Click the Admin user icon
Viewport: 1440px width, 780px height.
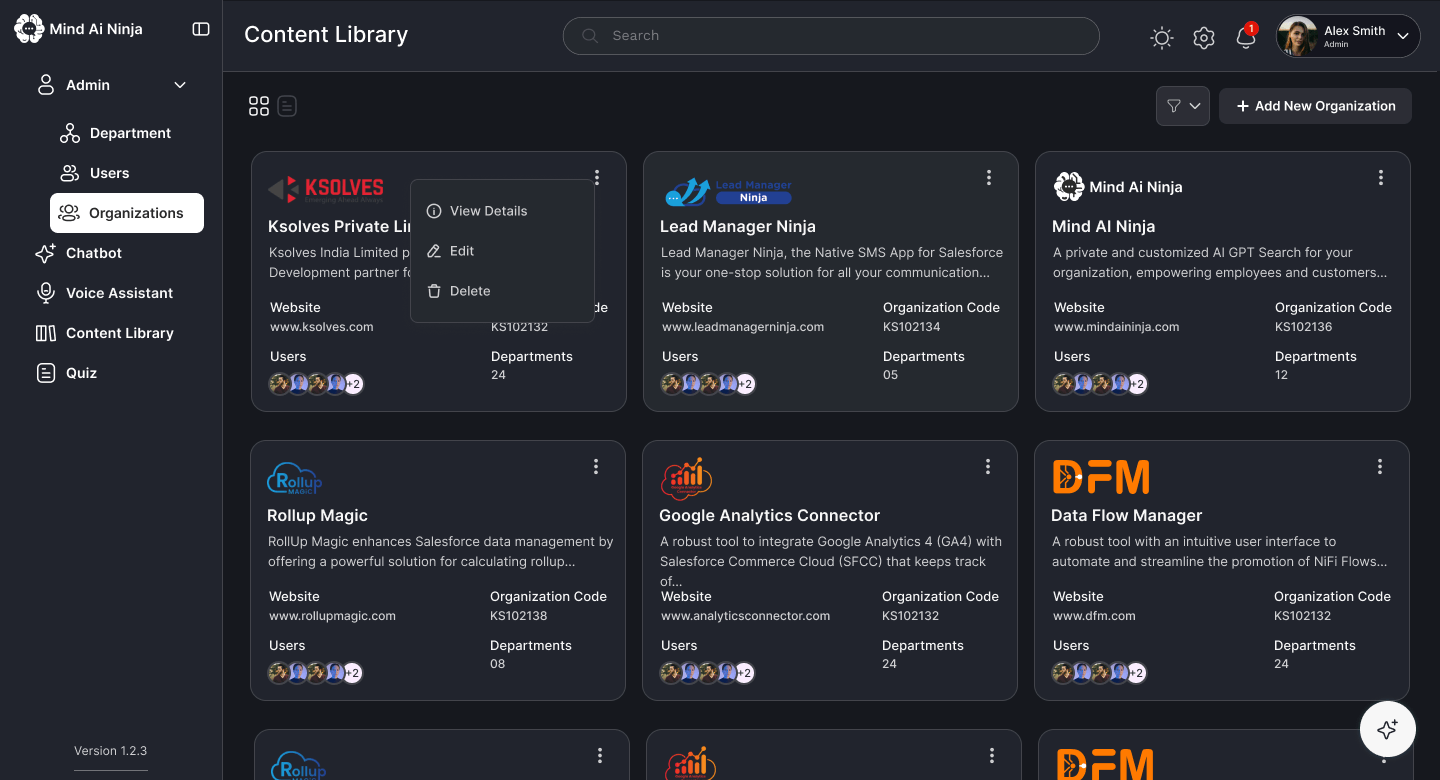tap(45, 85)
